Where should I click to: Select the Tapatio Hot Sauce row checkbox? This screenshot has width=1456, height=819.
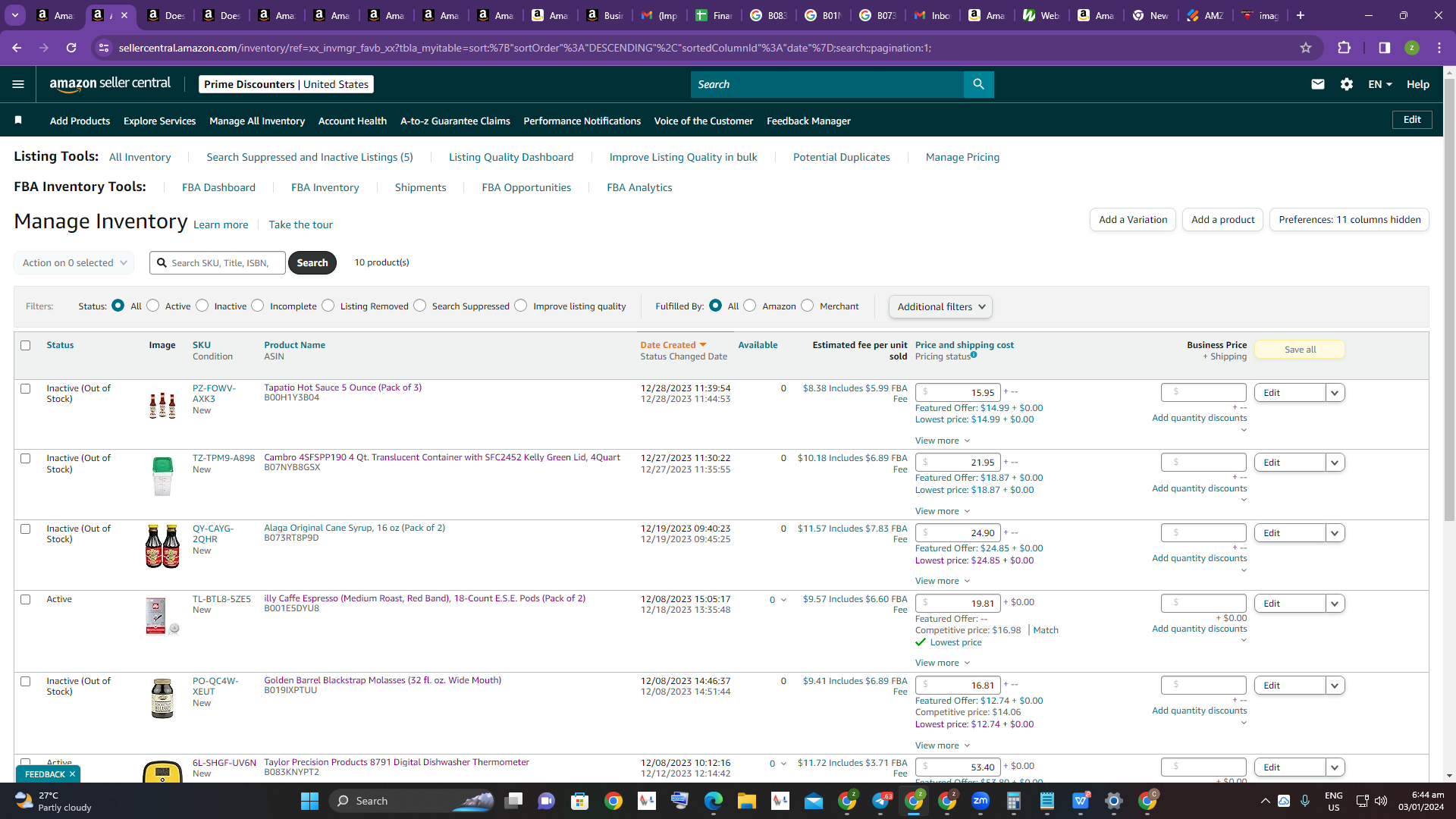(x=25, y=389)
